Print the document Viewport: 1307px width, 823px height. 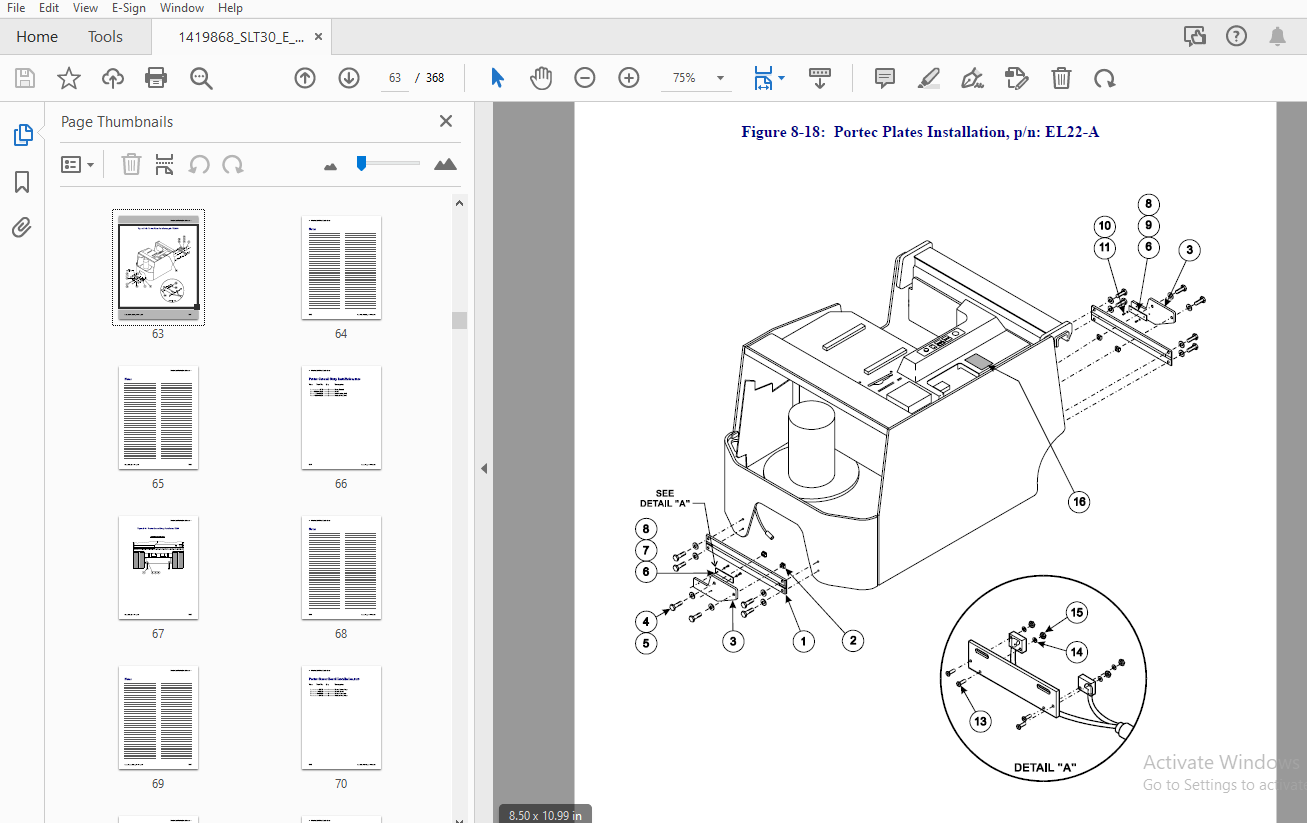click(x=156, y=78)
